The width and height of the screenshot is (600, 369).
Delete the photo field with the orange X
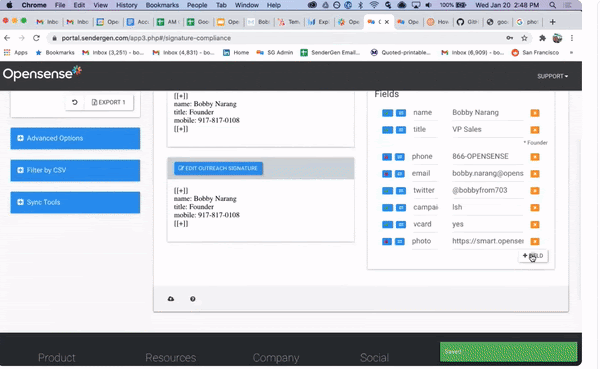[535, 242]
